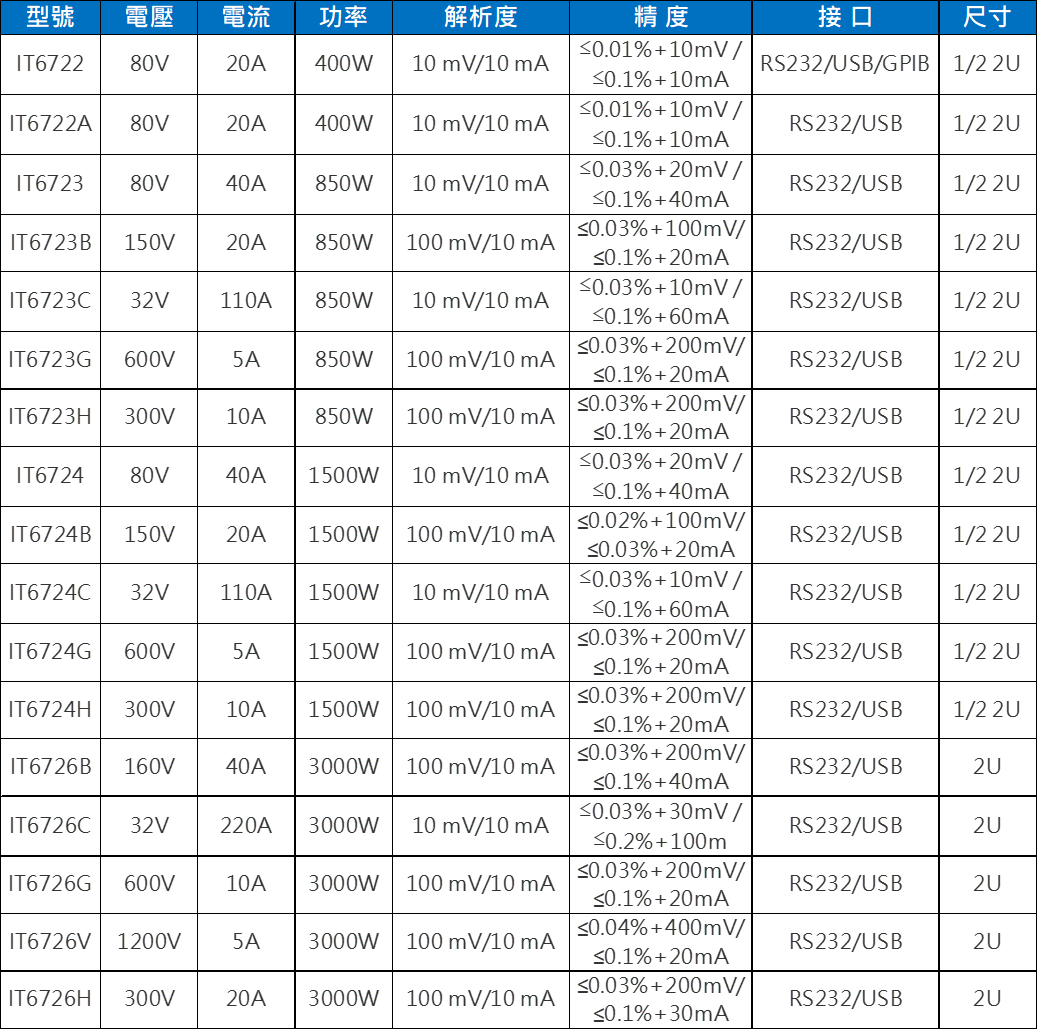This screenshot has width=1038, height=1030.
Task: Click the 解析度 column header
Action: click(x=481, y=17)
